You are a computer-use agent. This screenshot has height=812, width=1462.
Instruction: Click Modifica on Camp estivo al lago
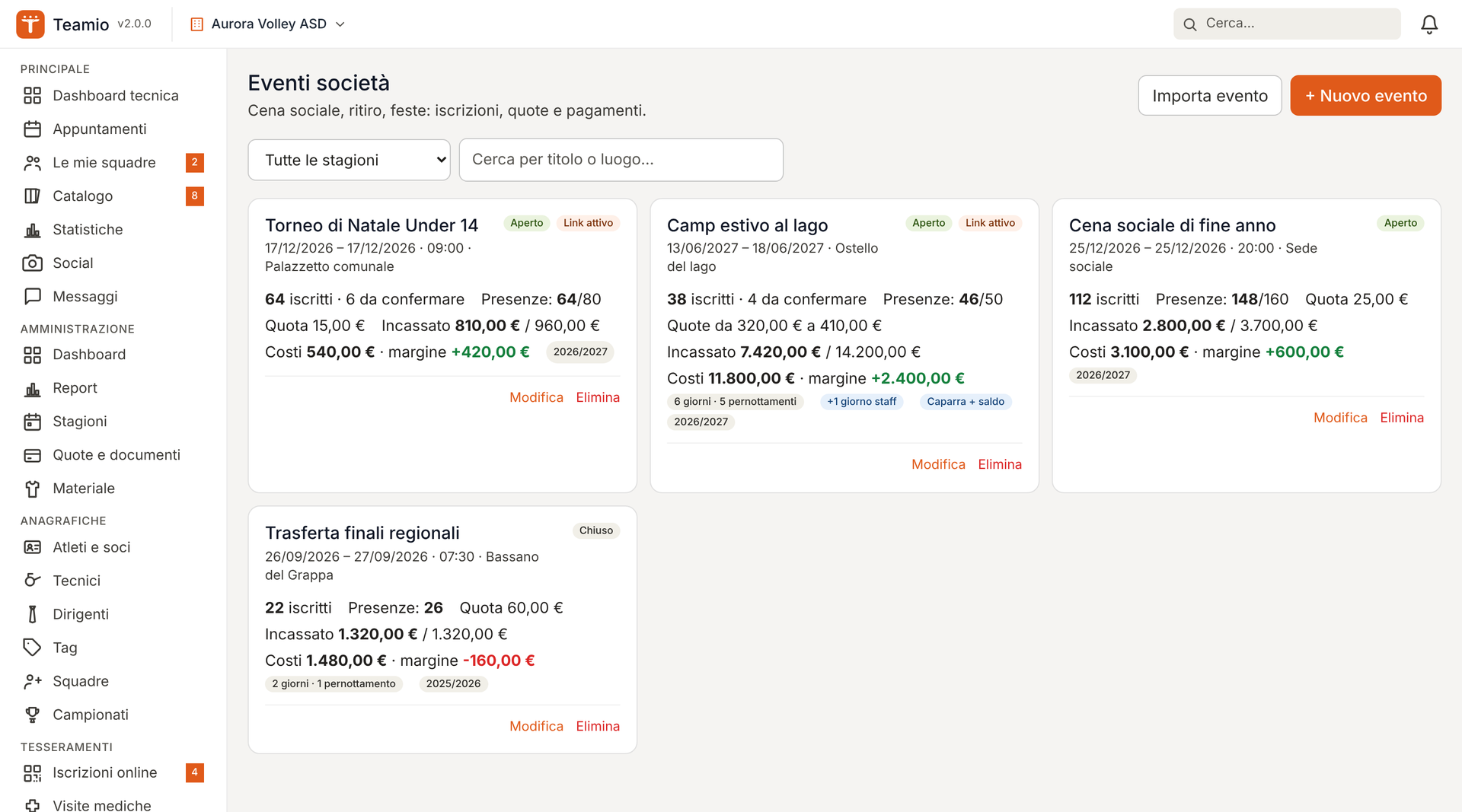938,464
